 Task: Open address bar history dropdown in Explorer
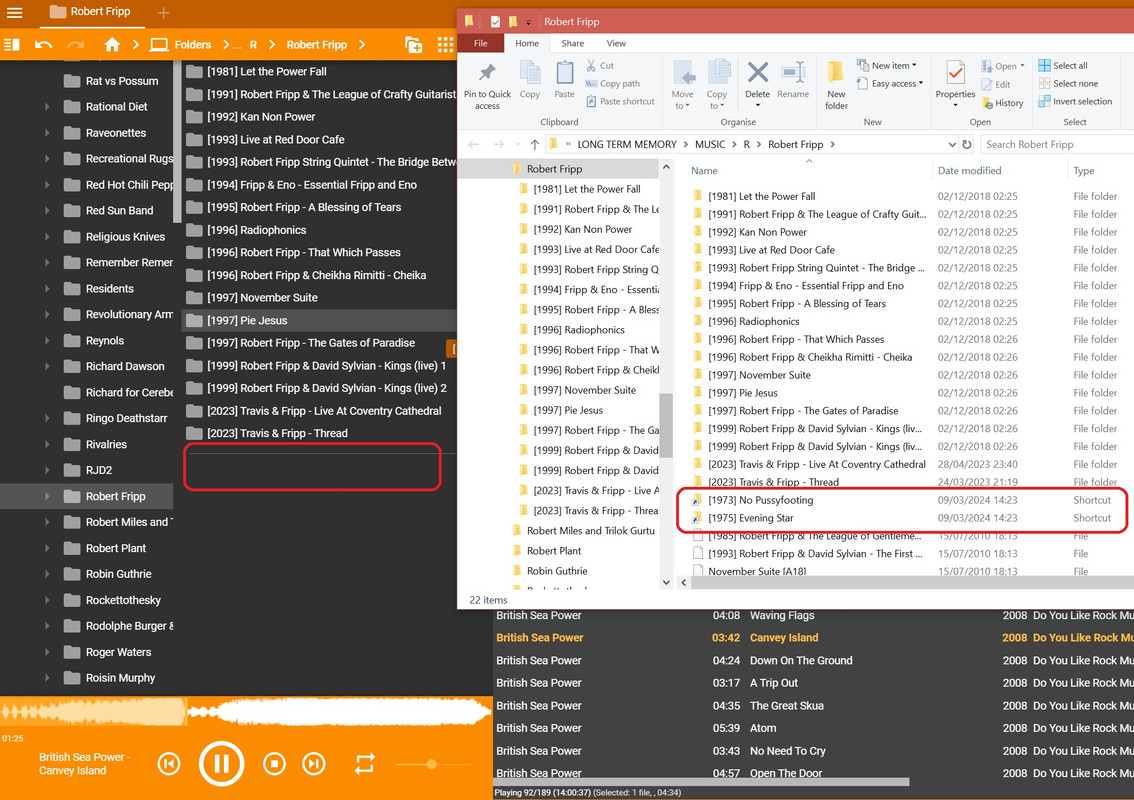(x=952, y=145)
